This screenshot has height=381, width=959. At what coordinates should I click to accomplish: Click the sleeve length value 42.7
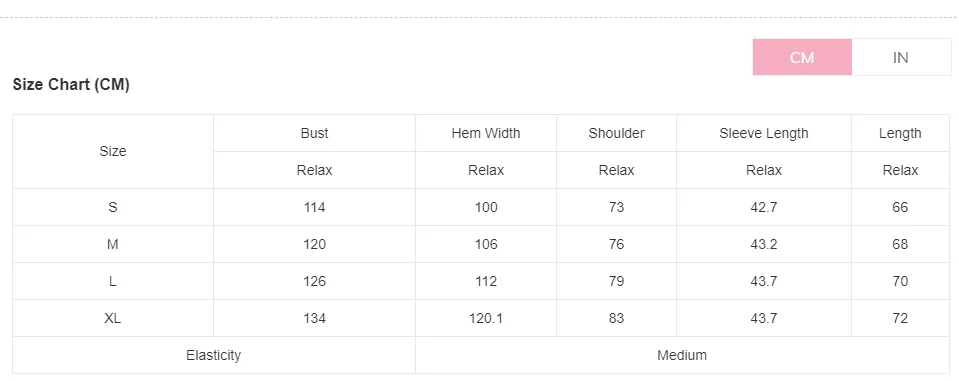coord(764,207)
